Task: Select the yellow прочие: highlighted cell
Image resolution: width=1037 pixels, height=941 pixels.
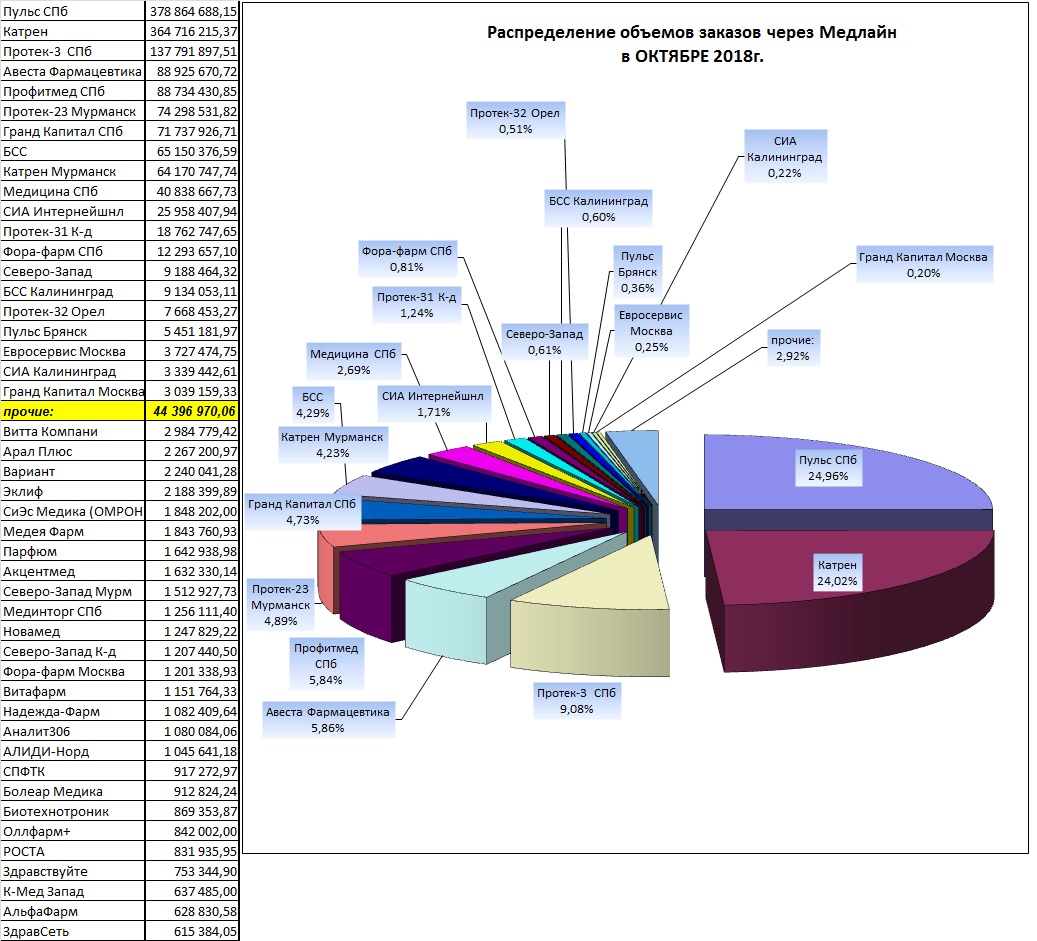Action: pyautogui.click(x=72, y=411)
